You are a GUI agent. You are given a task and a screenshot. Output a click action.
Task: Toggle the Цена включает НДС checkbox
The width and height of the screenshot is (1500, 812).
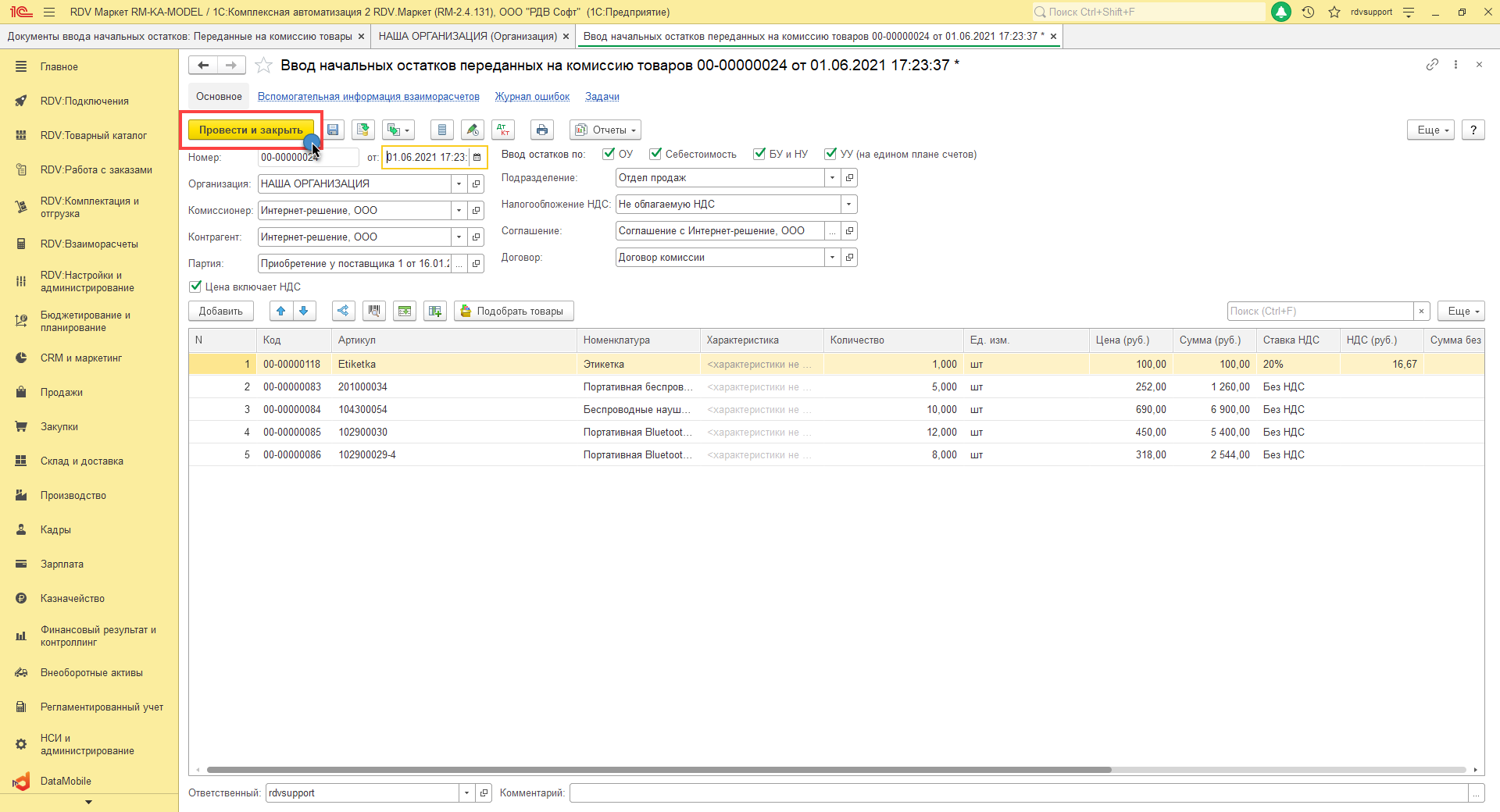pos(195,287)
